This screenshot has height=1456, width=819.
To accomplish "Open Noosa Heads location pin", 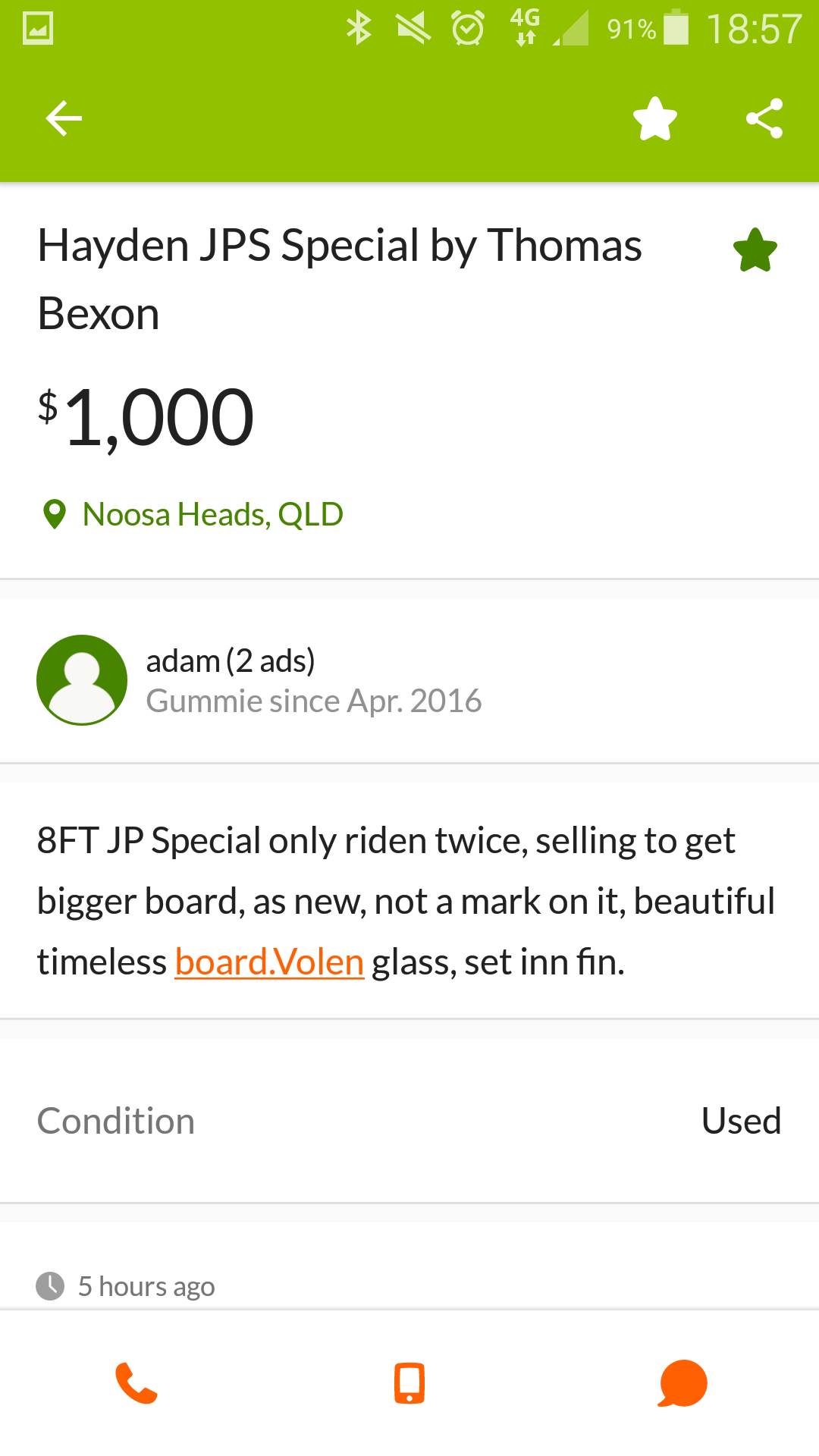I will click(x=54, y=514).
